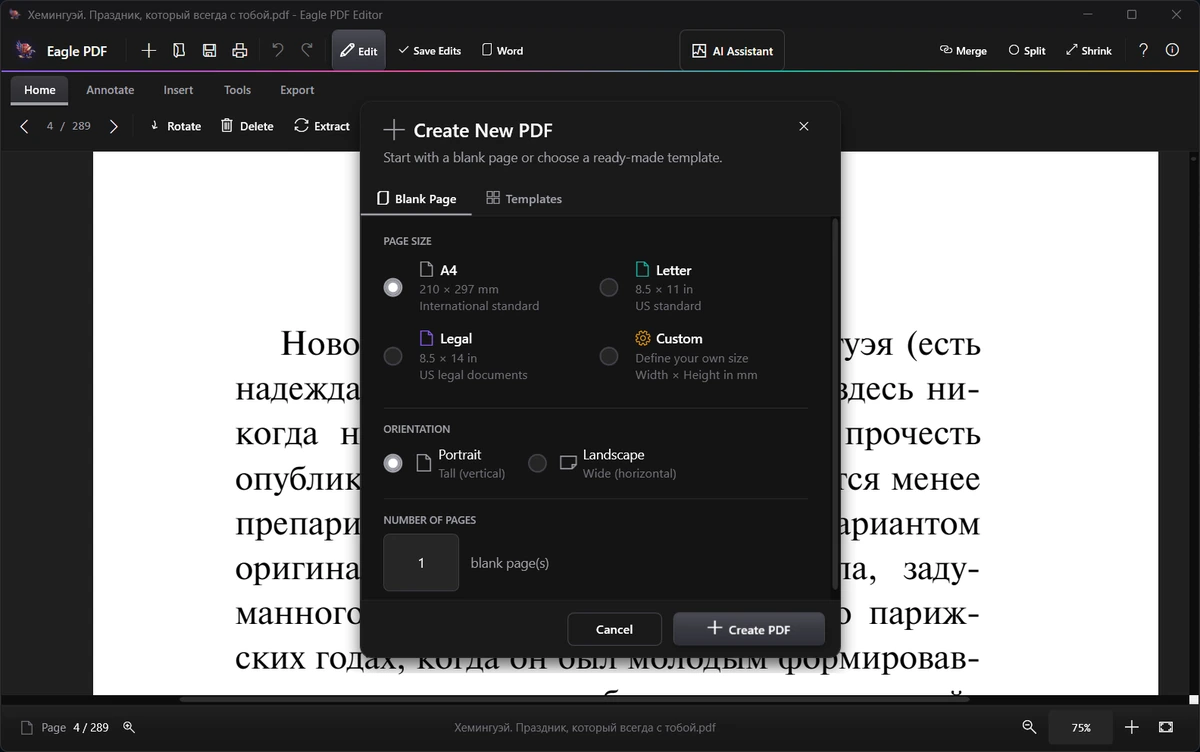Open a file with the open document icon
Screen dimensions: 1200x752
[x=179, y=51]
